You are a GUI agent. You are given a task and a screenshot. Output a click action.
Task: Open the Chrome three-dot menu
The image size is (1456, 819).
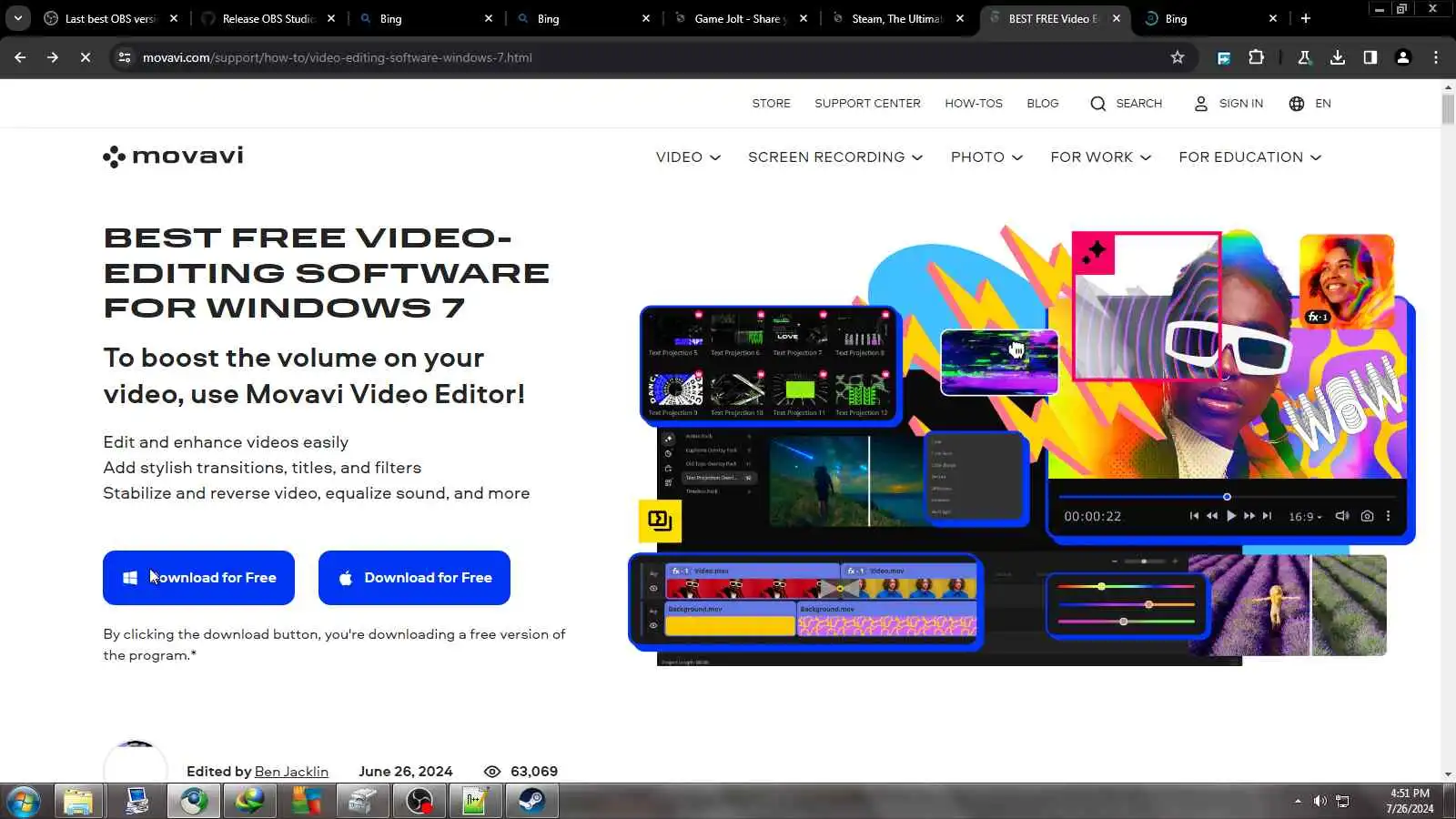coord(1436,57)
